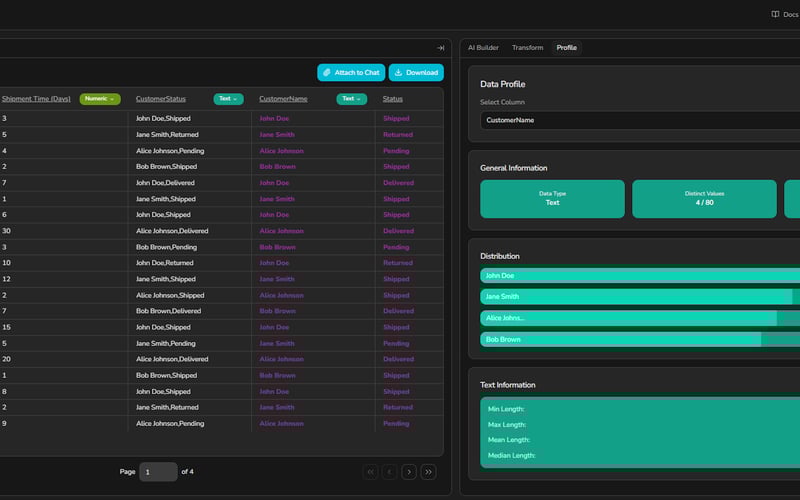Jump to the last page of results
Viewport: 800px width, 500px height.
click(x=428, y=472)
